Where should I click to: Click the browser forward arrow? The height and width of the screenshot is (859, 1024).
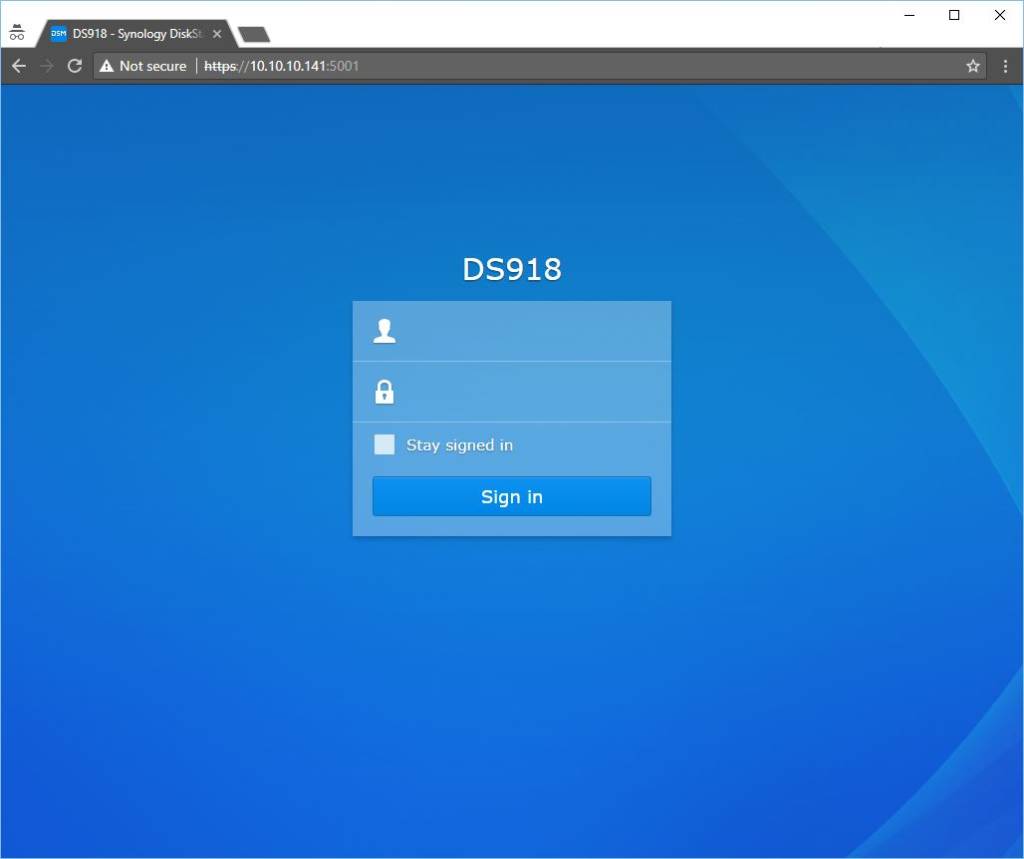(x=46, y=66)
